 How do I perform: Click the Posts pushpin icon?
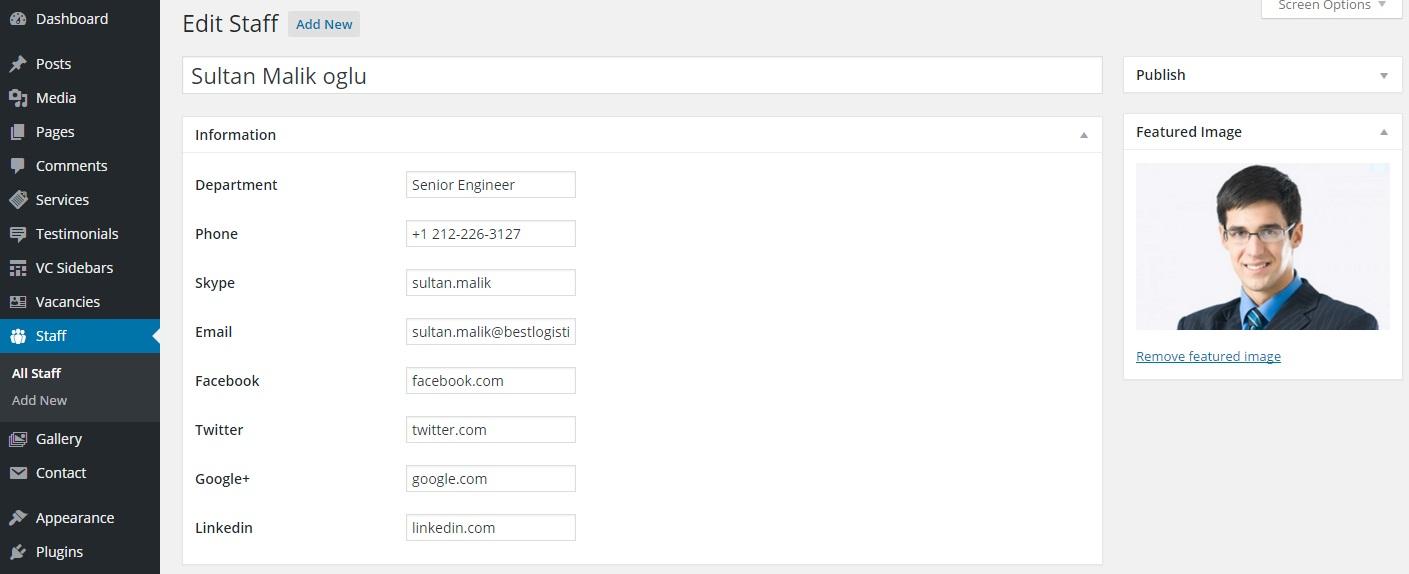pos(18,64)
